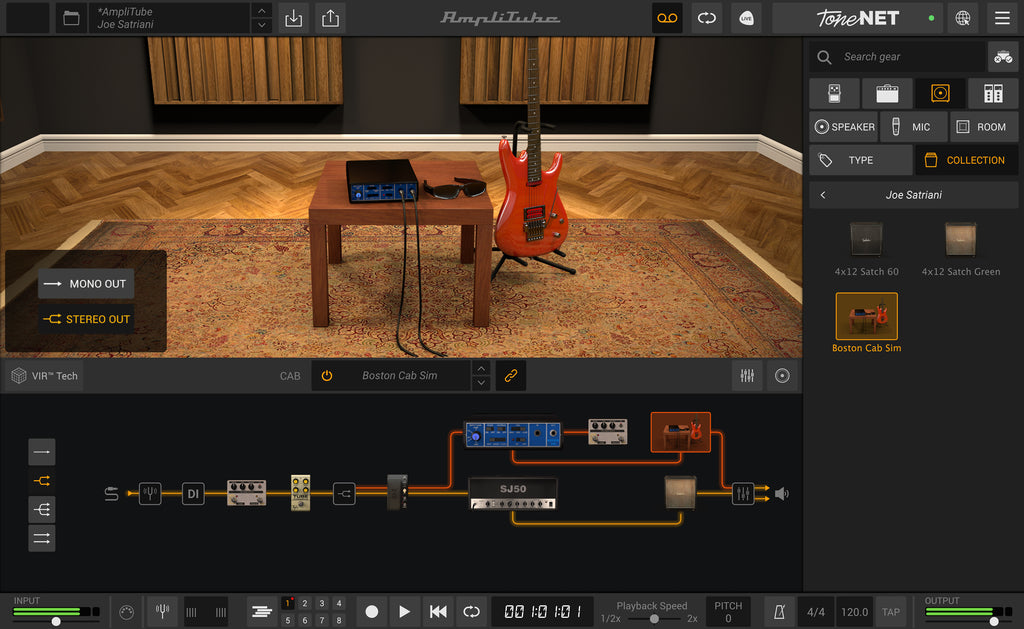
Task: Toggle transport loop playback
Action: (x=471, y=611)
